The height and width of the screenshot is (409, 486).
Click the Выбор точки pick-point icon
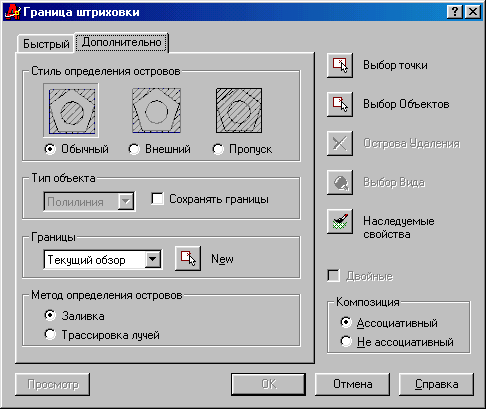click(x=340, y=65)
